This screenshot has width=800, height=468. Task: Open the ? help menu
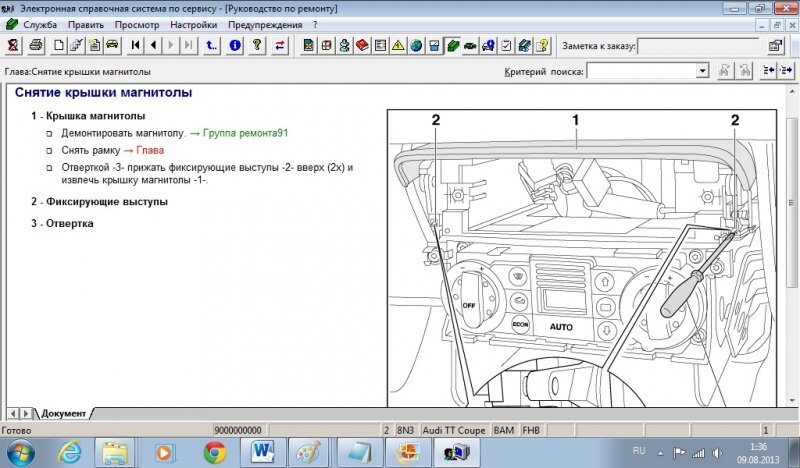click(x=315, y=24)
